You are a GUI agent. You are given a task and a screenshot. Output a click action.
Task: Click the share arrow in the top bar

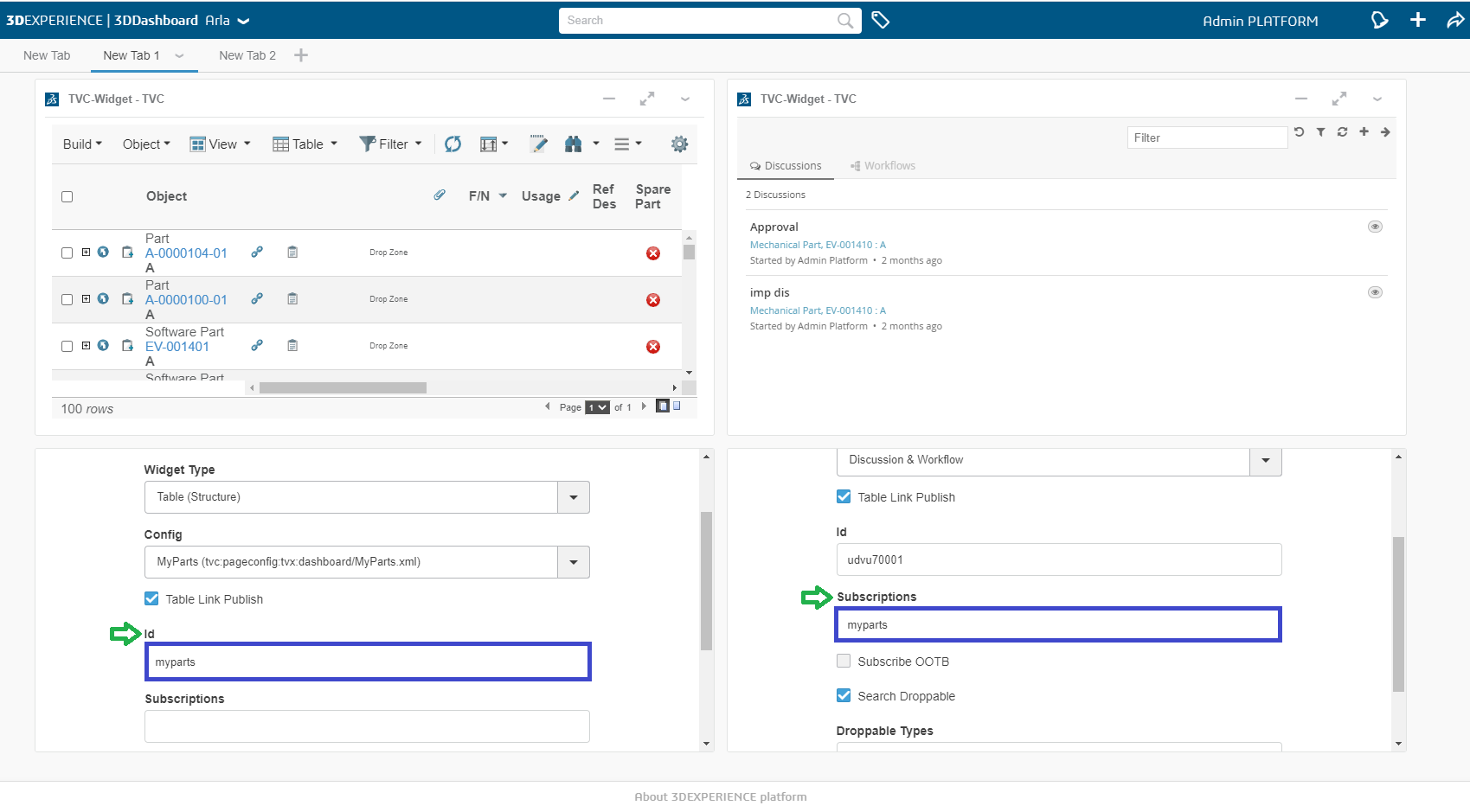(x=1455, y=20)
